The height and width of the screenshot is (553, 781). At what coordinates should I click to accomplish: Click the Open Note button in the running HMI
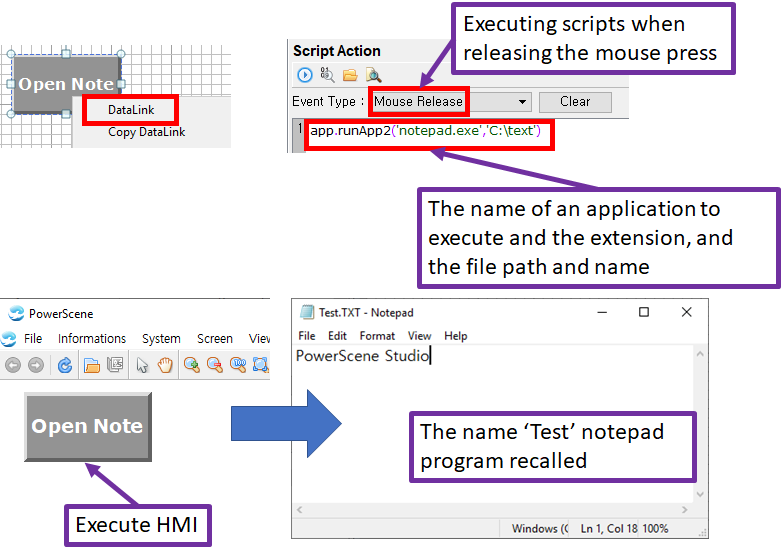click(x=88, y=426)
